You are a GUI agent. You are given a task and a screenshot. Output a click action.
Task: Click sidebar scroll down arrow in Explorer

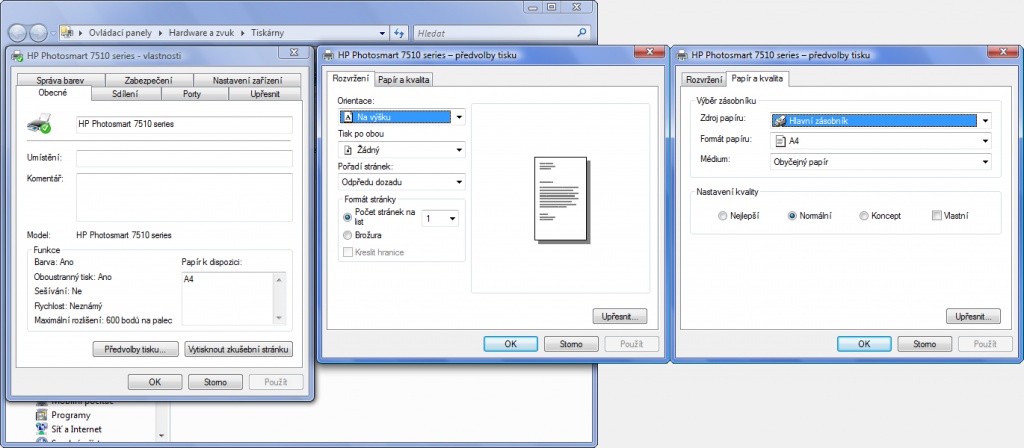161,434
